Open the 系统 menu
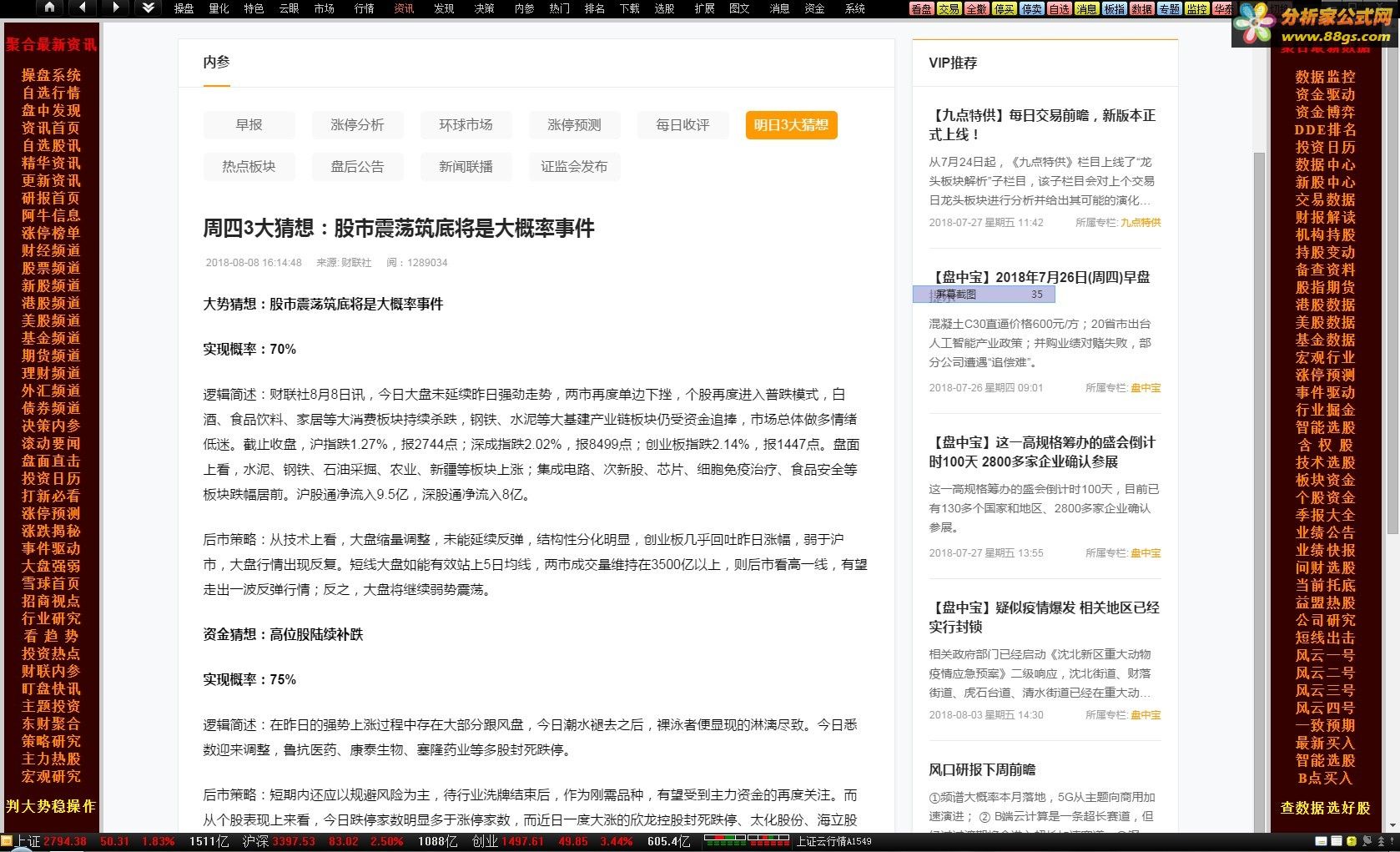This screenshot has width=1400, height=852. point(854,8)
